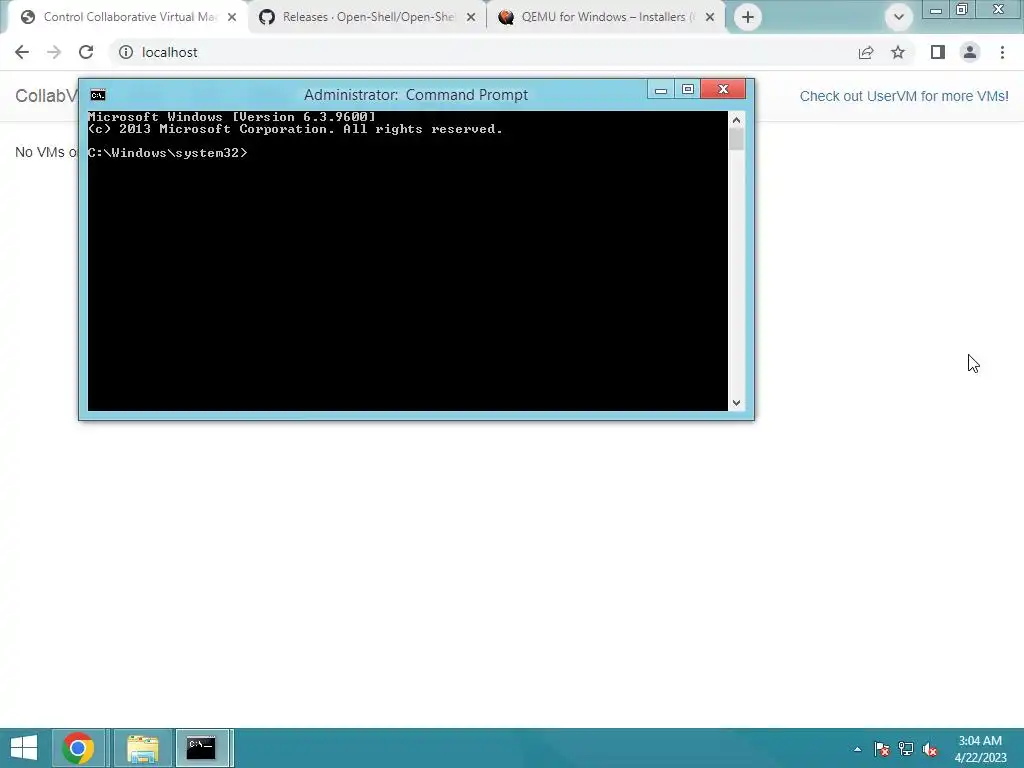
Task: Click the localhost address bar
Action: tap(483, 52)
